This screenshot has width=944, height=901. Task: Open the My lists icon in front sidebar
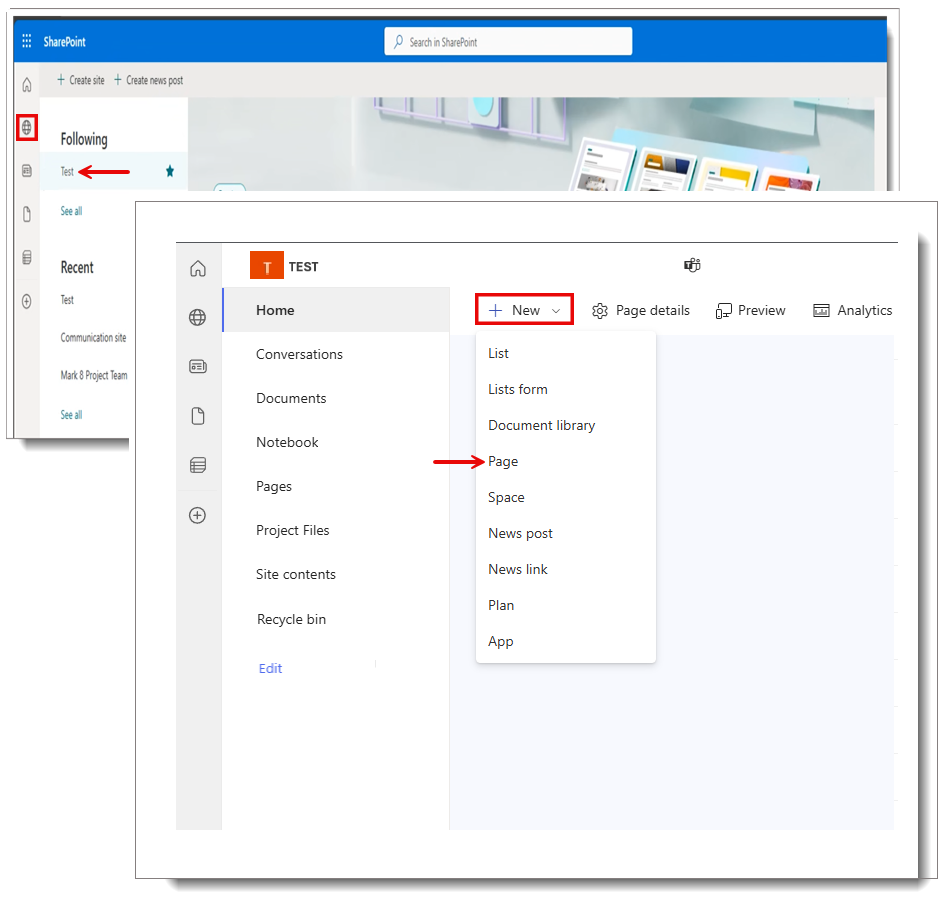pos(198,465)
